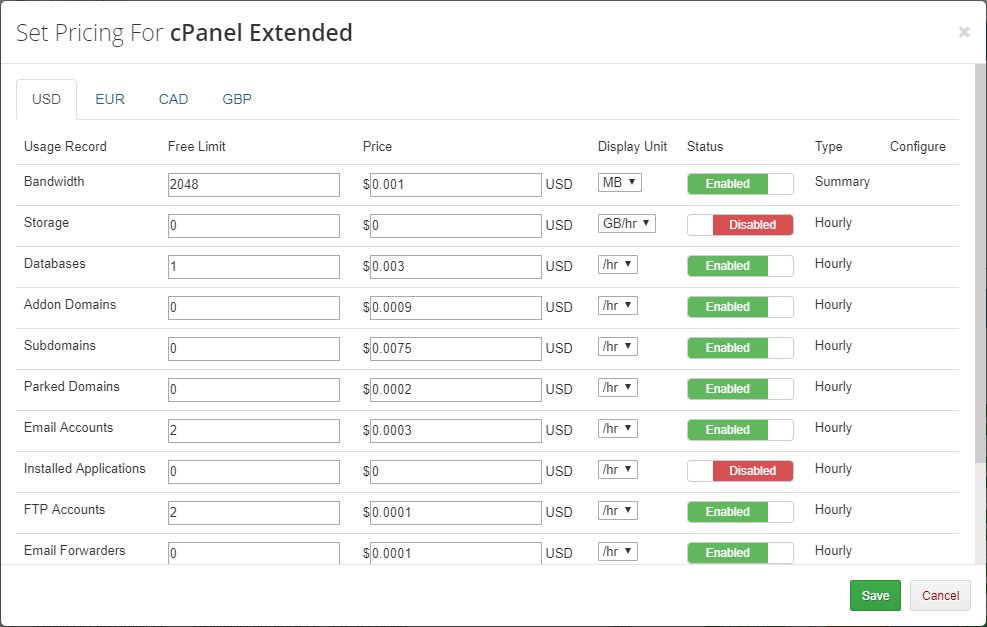
Task: Save the pricing changes
Action: (875, 595)
